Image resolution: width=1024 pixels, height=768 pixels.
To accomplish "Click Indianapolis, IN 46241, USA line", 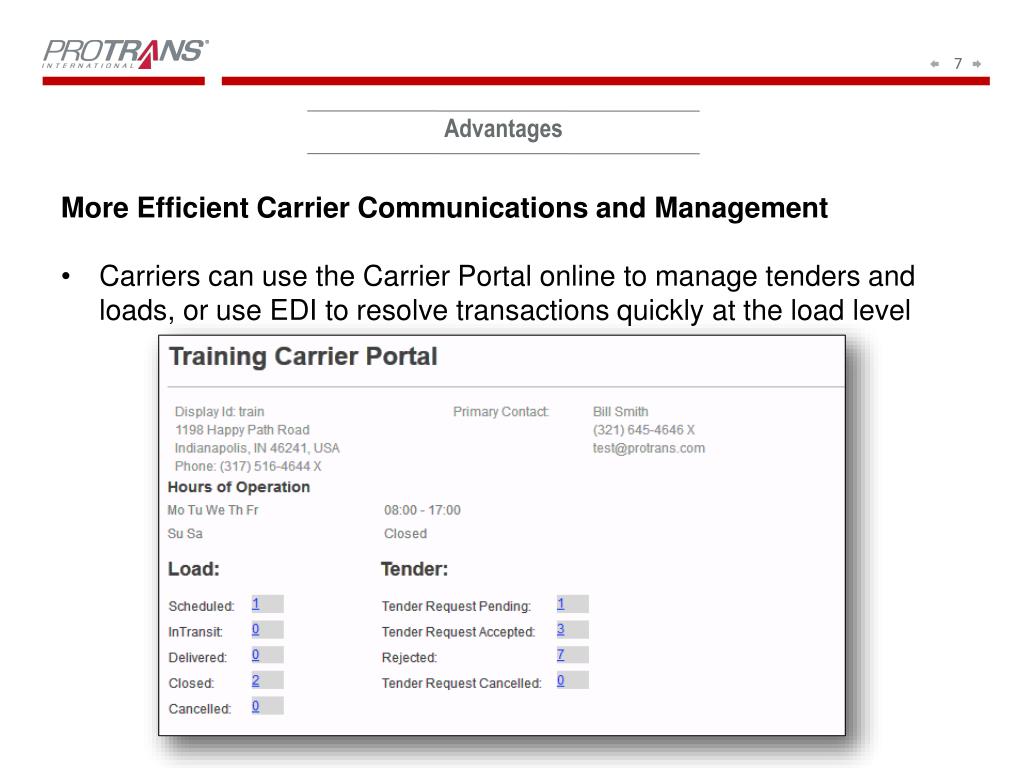I will (257, 448).
